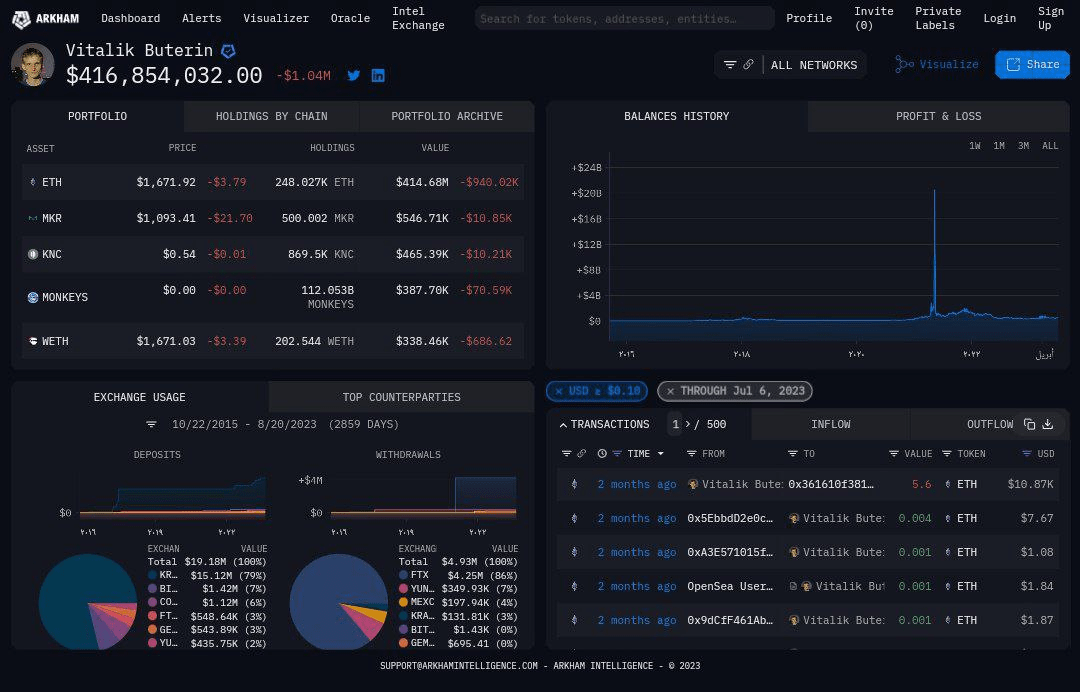The width and height of the screenshot is (1080, 692).
Task: Select the 1W balance history range
Action: pyautogui.click(x=975, y=146)
